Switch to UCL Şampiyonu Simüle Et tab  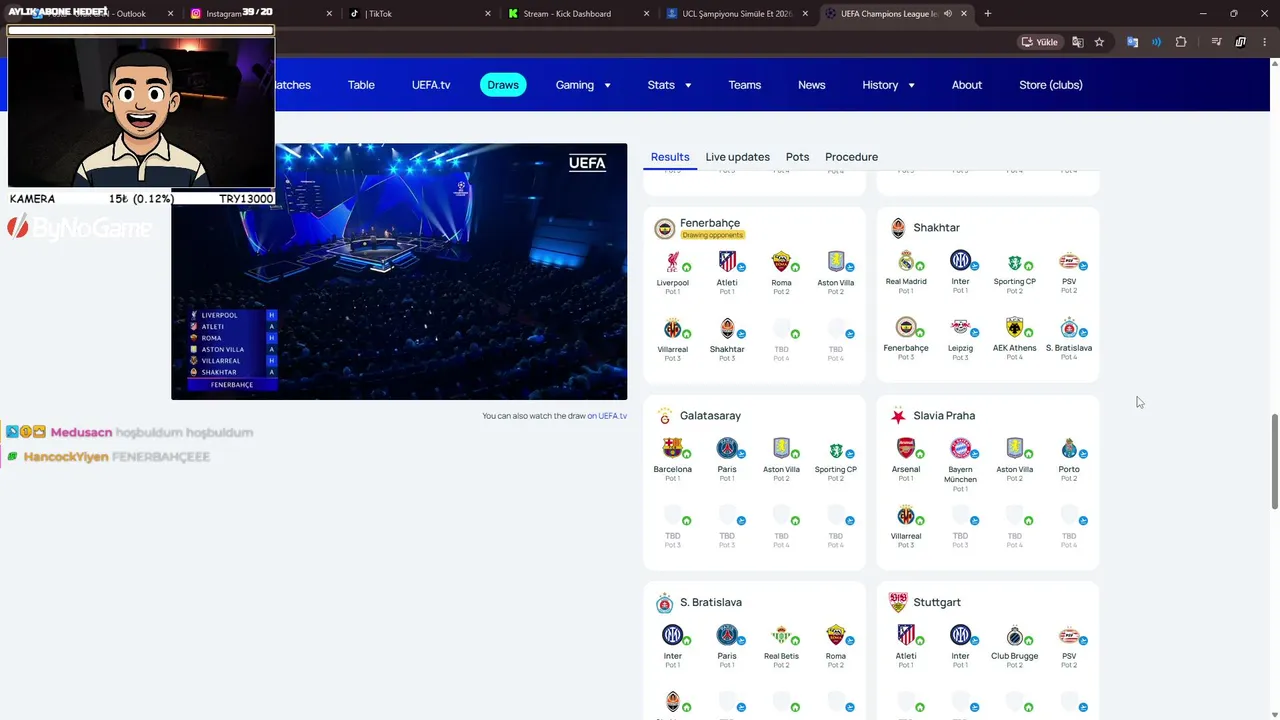[737, 14]
